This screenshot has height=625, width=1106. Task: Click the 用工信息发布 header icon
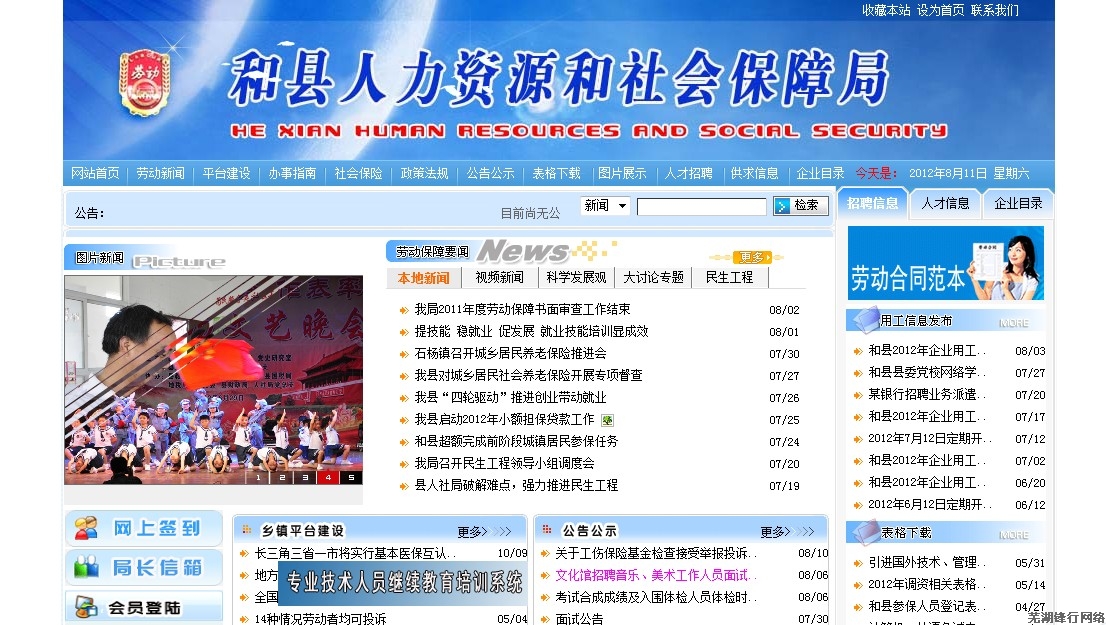point(865,320)
